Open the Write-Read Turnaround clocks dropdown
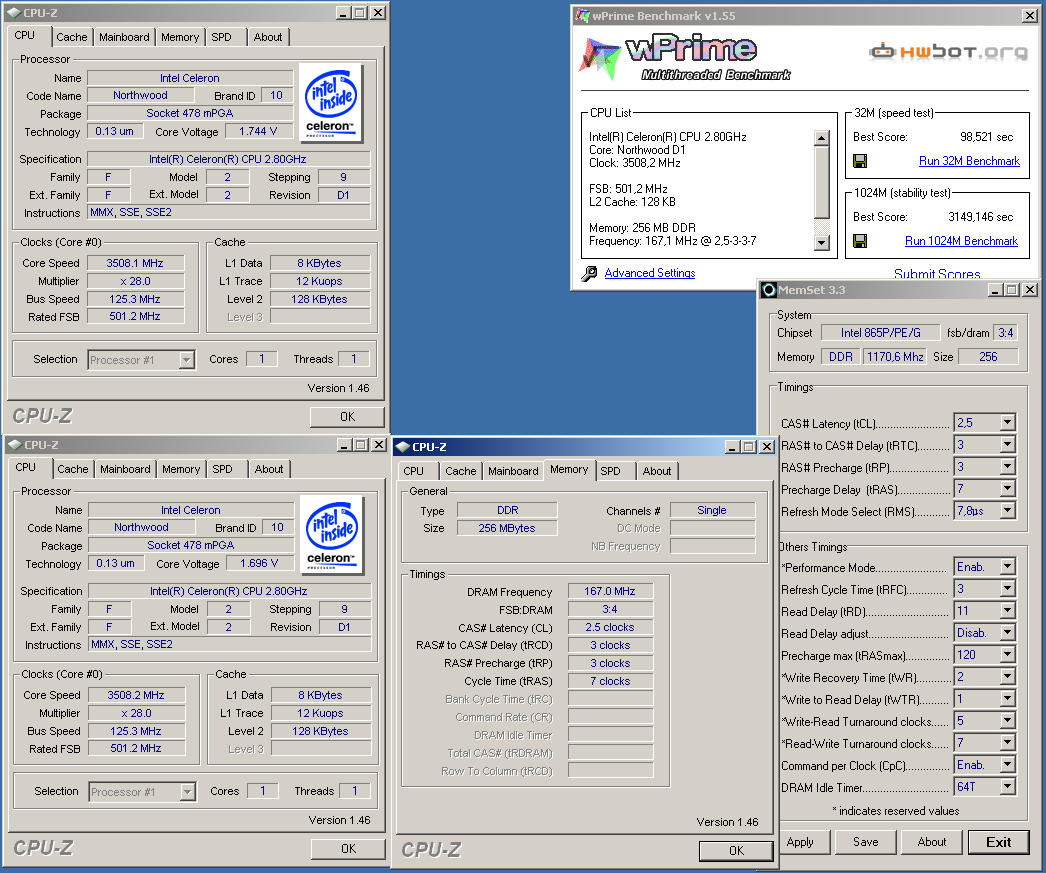 [1007, 720]
